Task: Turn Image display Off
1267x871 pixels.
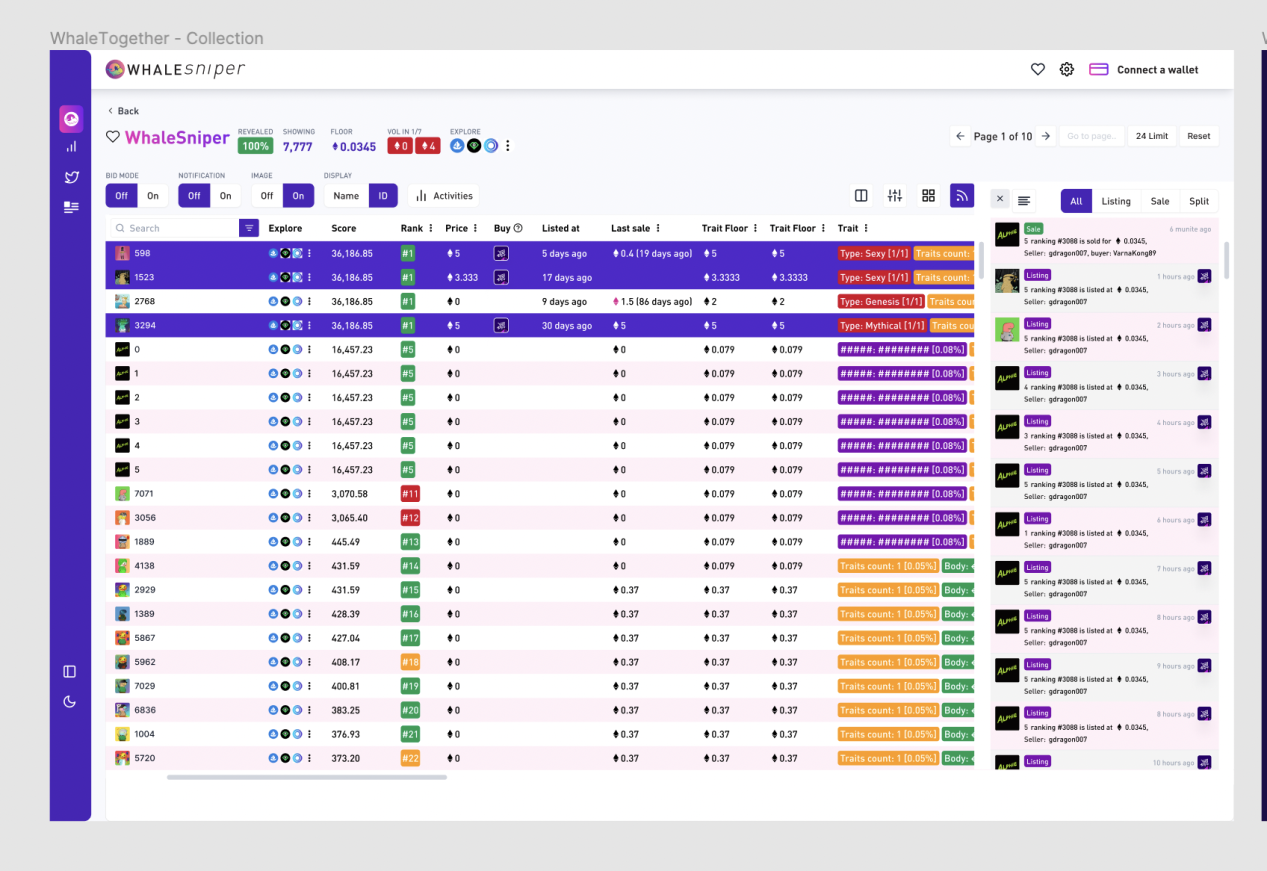Action: (267, 196)
